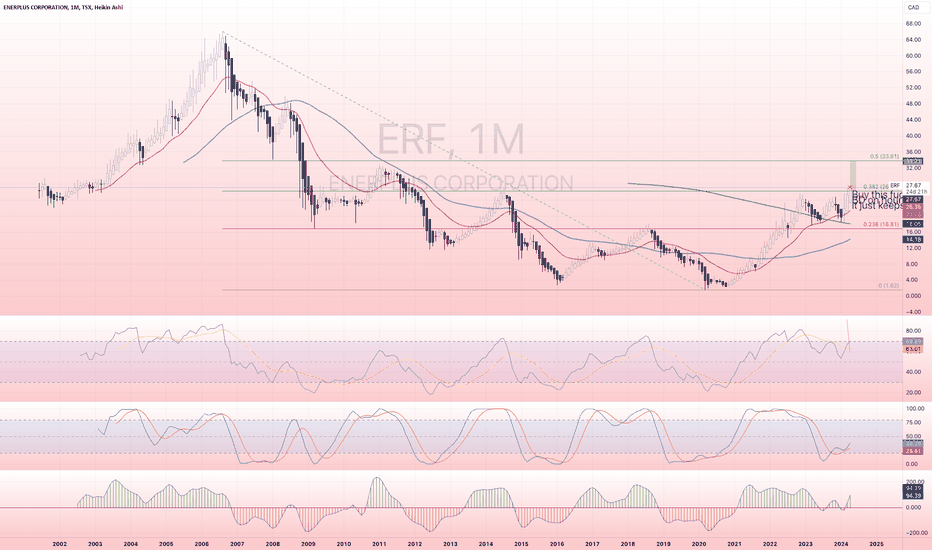Select the 28.81 stochastic value tag
This screenshot has height=550, width=932.
pos(912,451)
